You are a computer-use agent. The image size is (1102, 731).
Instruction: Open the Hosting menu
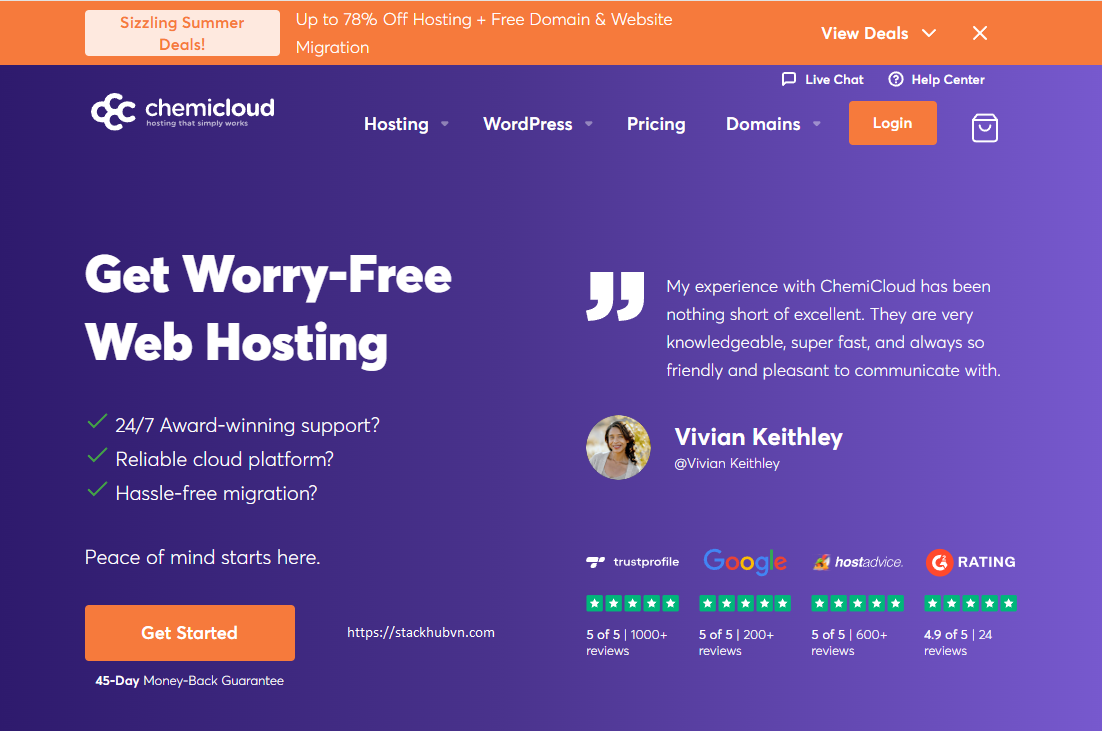tap(396, 124)
